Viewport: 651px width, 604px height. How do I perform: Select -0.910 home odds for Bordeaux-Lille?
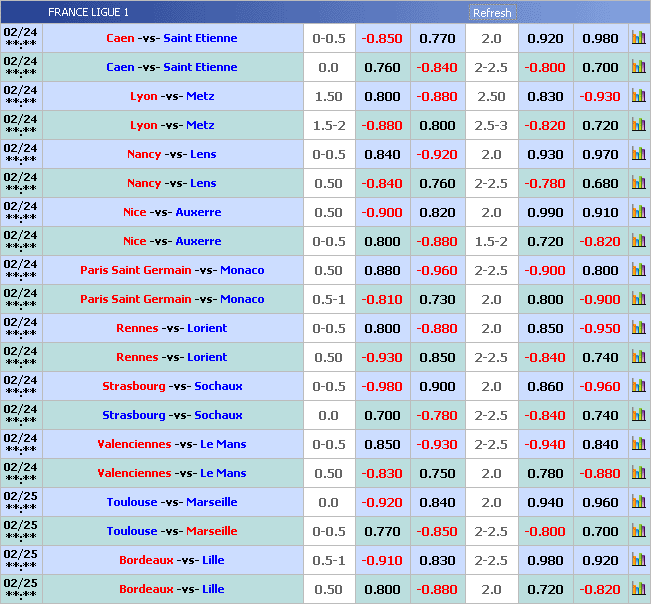(x=382, y=561)
